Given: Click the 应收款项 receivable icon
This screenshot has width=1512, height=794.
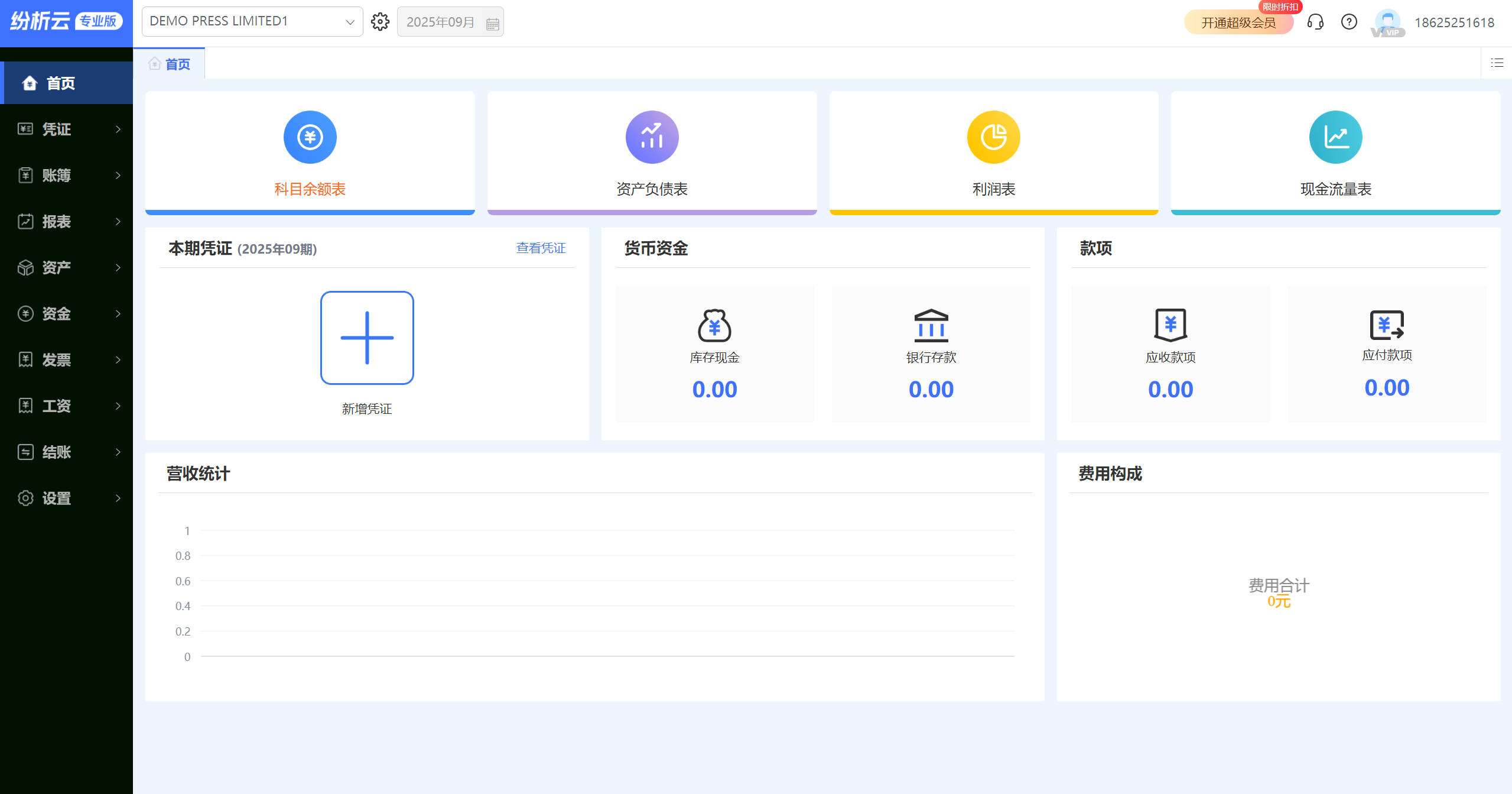Looking at the screenshot, I should click(1170, 325).
